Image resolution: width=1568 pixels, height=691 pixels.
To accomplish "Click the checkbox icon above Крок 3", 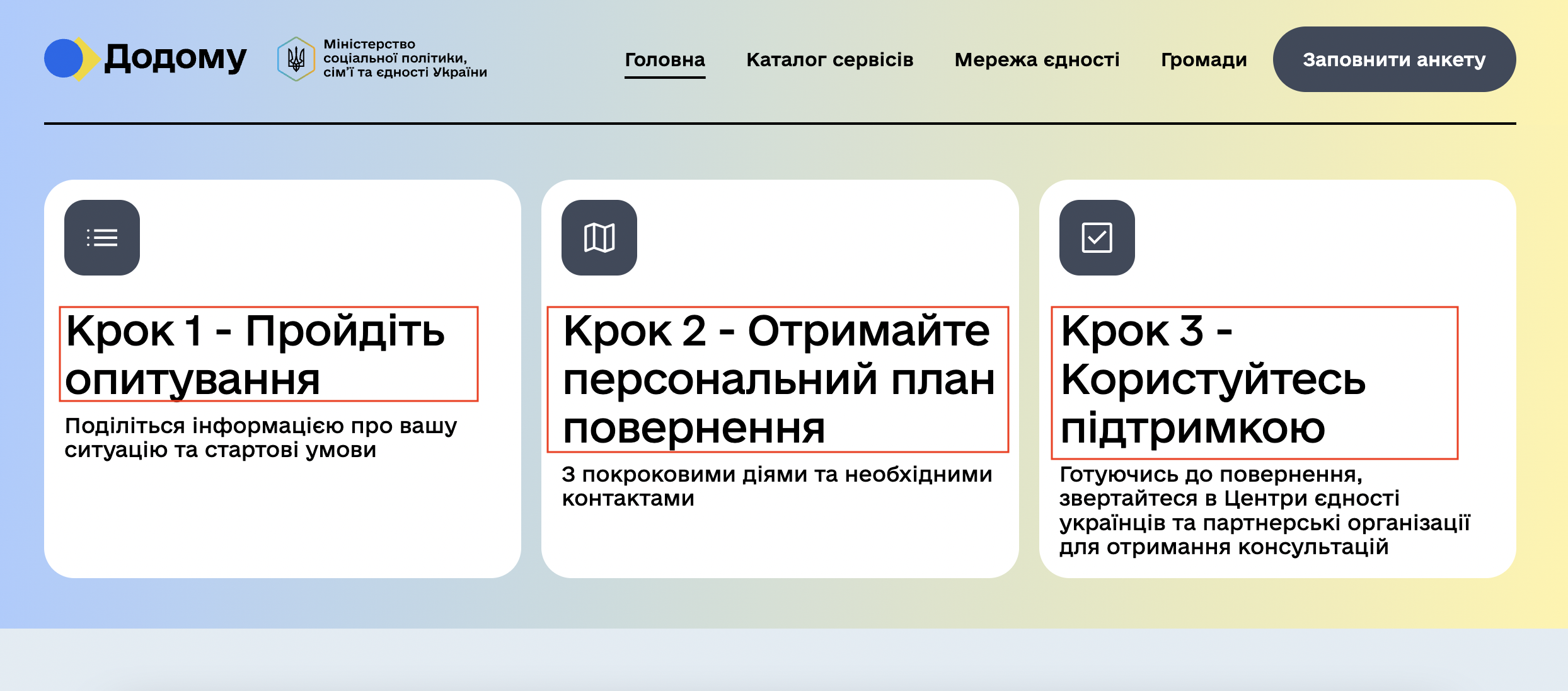I will tap(1097, 238).
